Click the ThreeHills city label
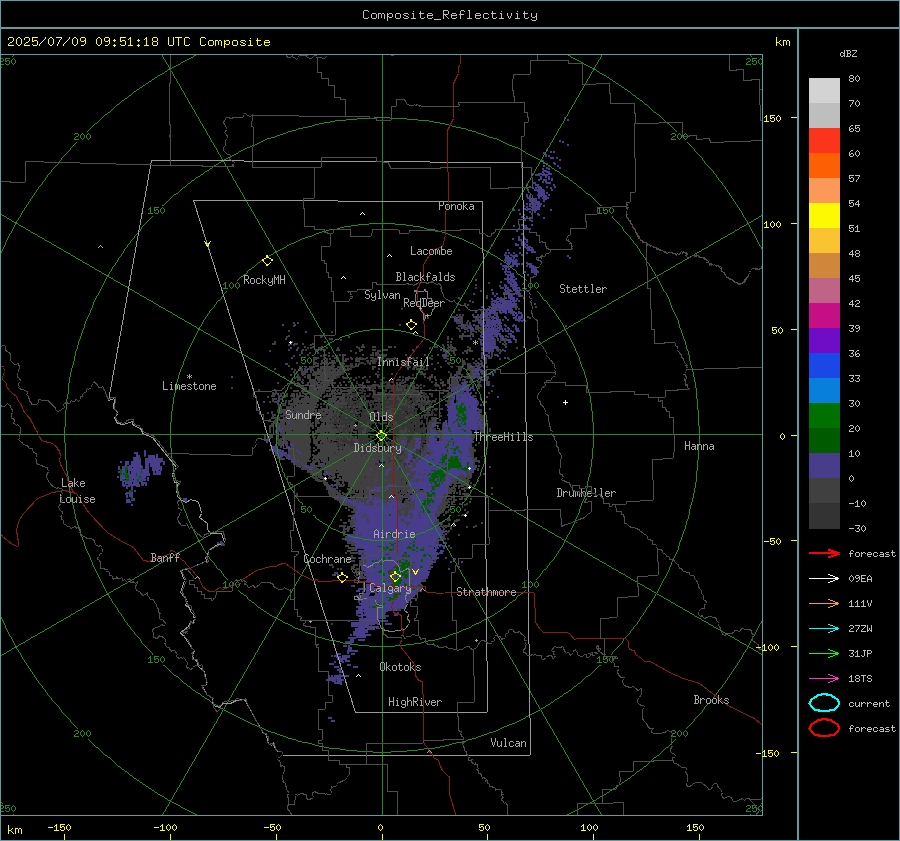This screenshot has height=841, width=900. tap(503, 437)
